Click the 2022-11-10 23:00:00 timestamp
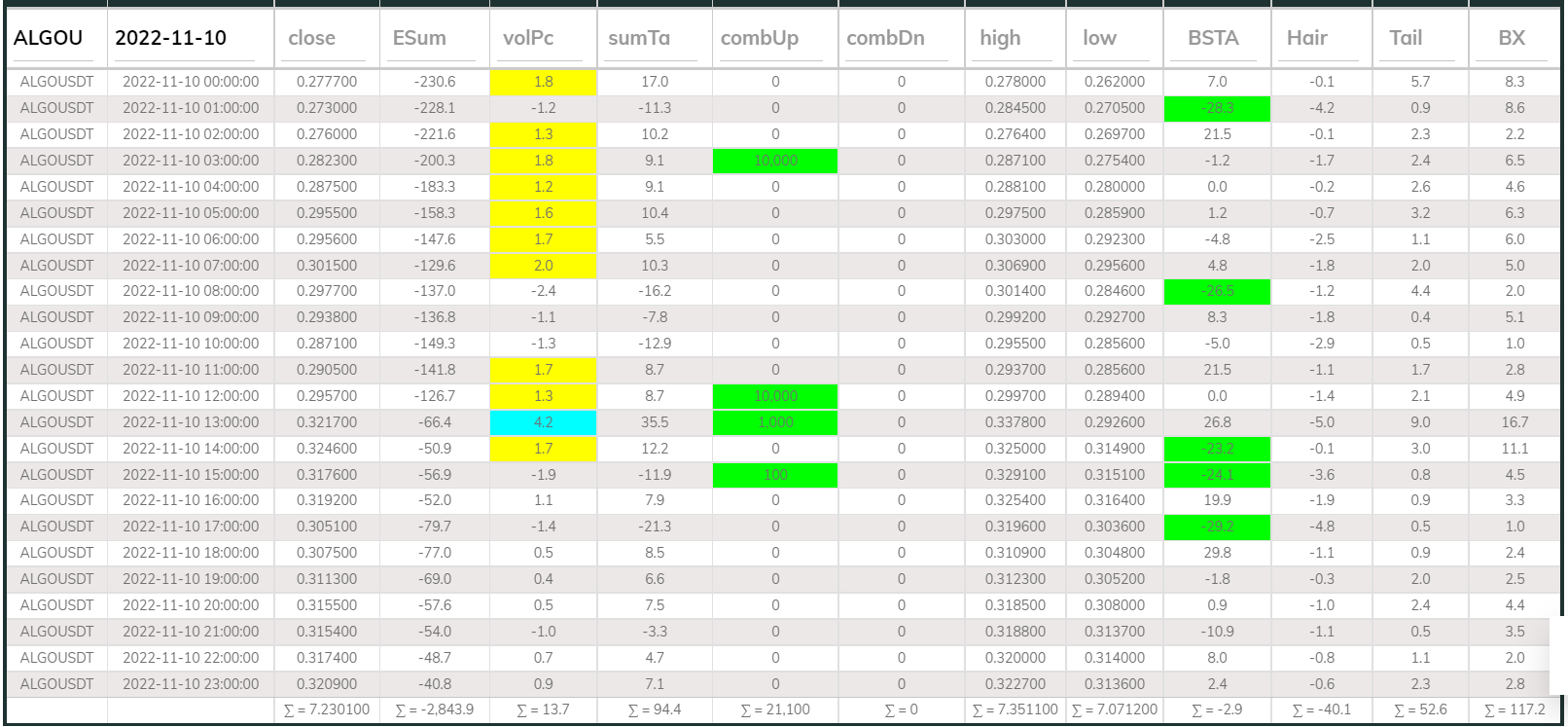1568x727 pixels. click(191, 684)
